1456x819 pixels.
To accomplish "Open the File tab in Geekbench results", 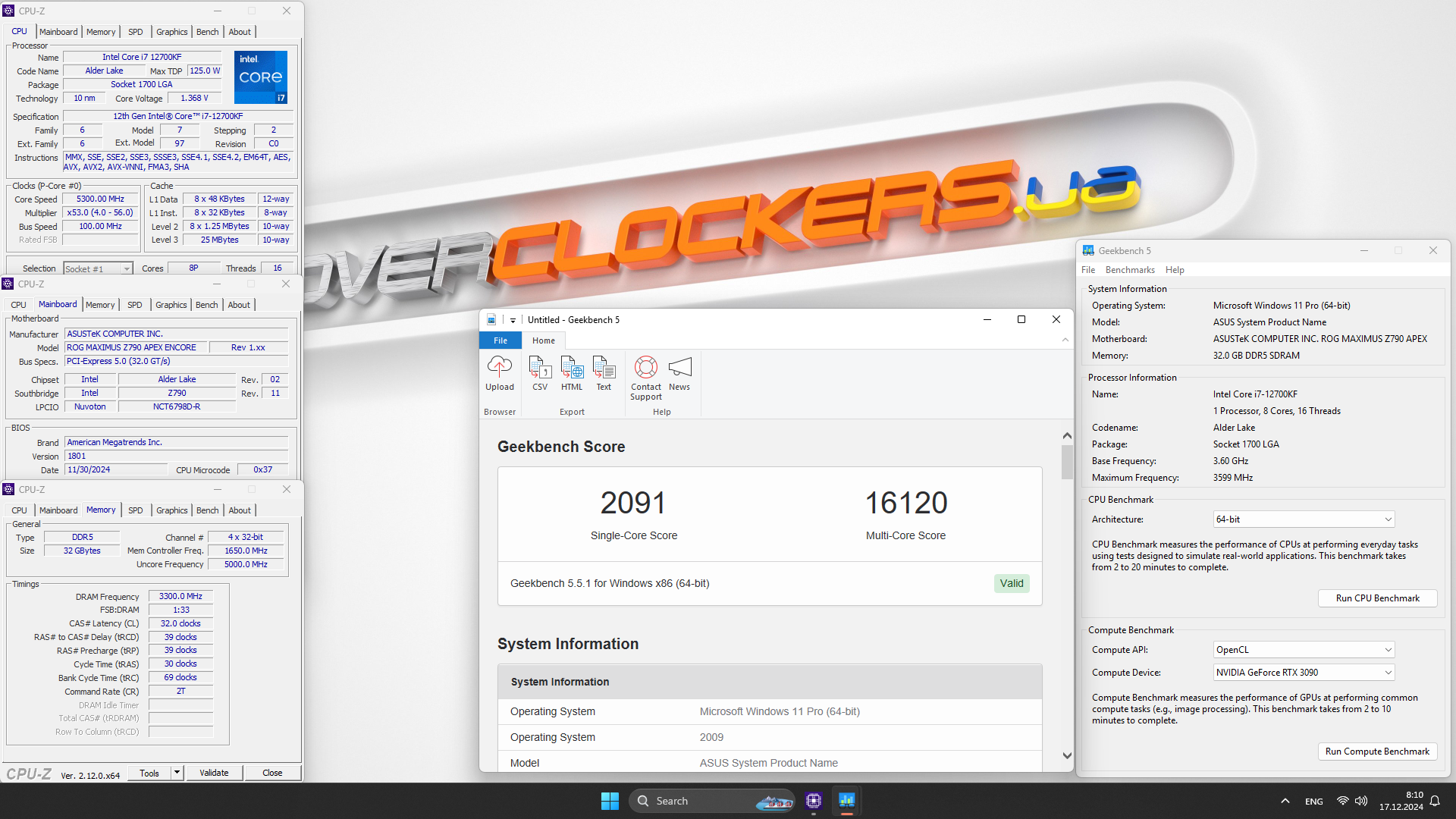I will [500, 340].
